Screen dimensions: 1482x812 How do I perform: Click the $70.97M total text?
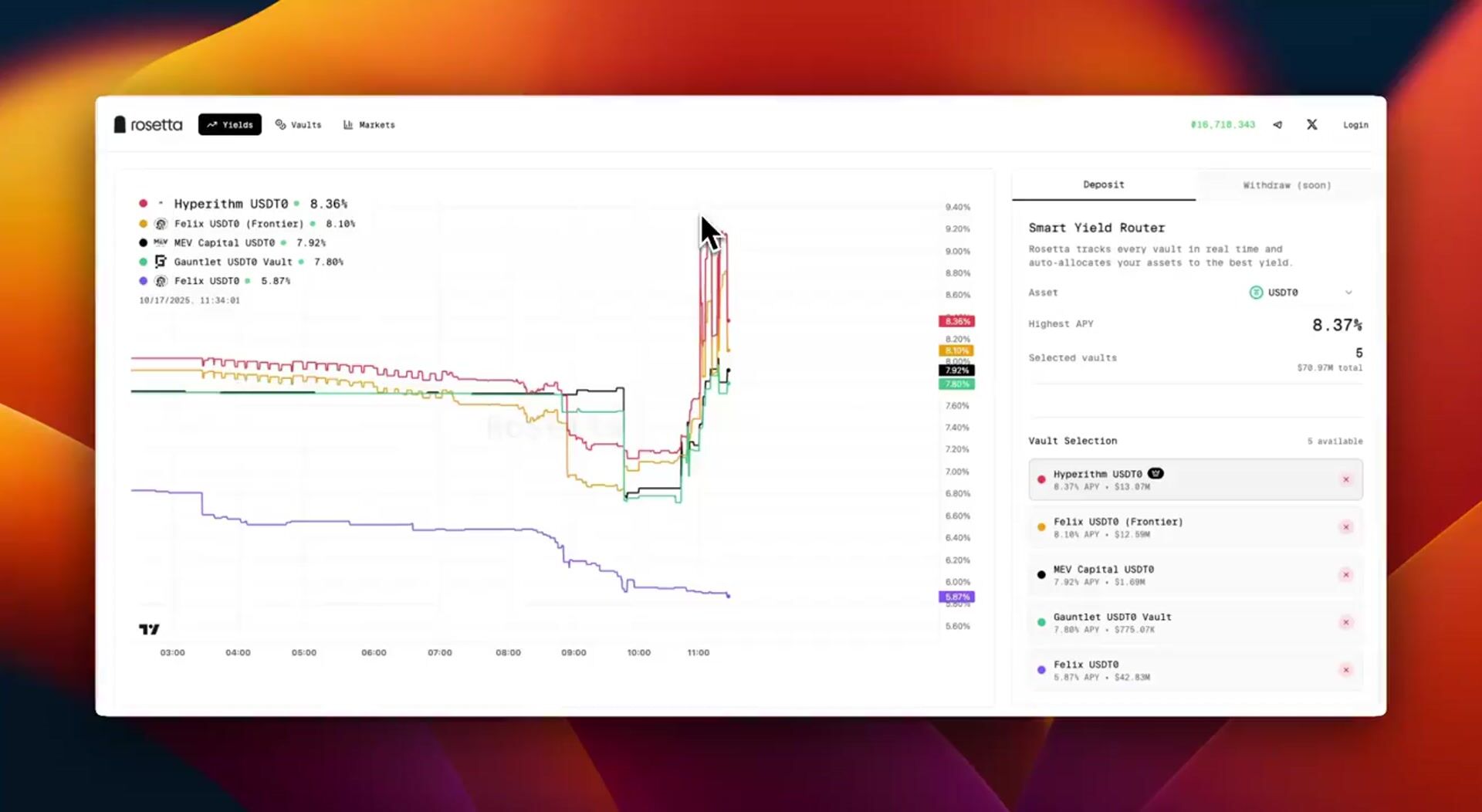tap(1330, 368)
